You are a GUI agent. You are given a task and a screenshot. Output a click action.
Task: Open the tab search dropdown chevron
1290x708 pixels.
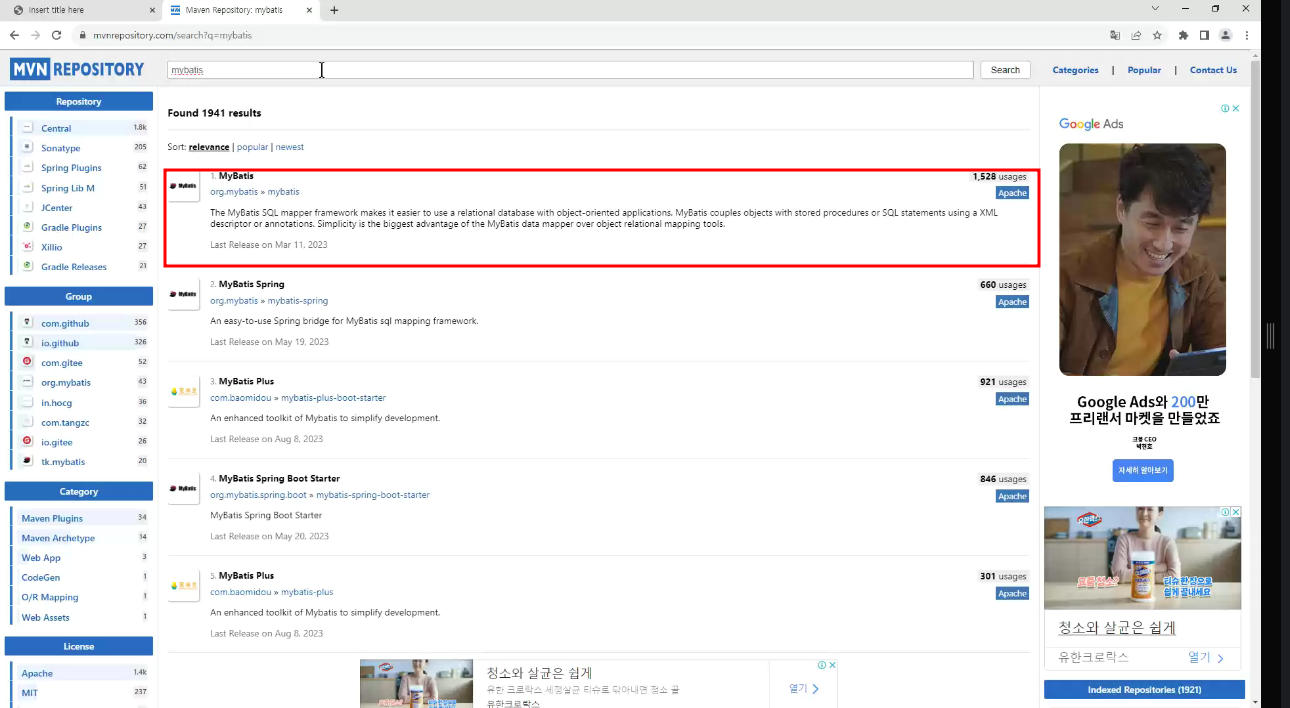coord(1155,9)
